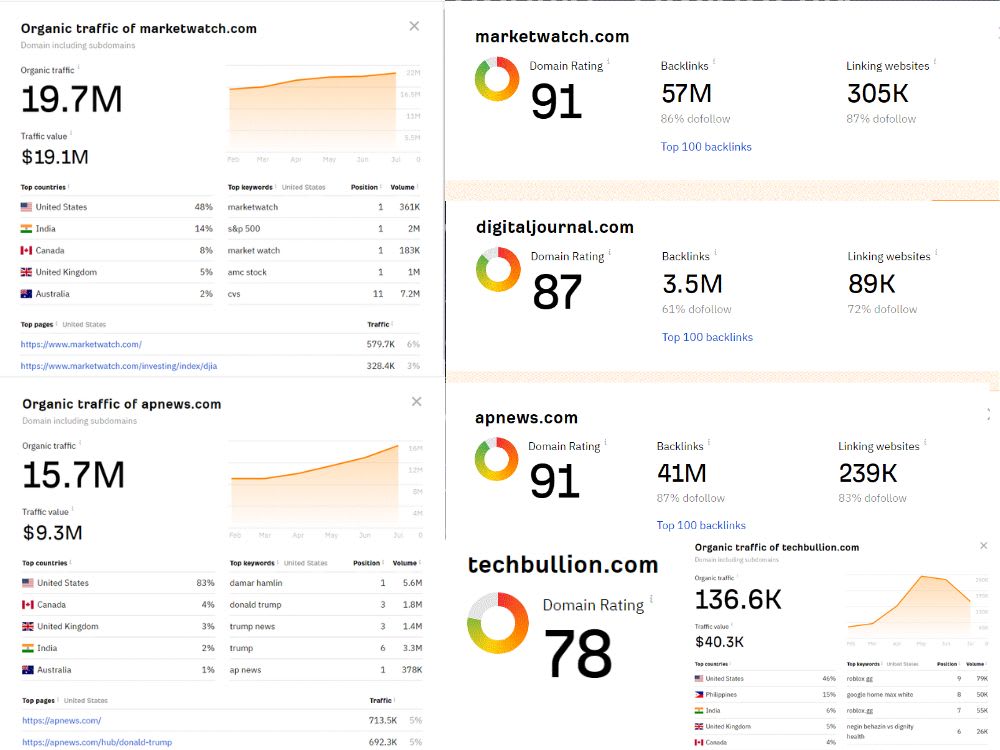Click the India flag in apnews countries
1000x750 pixels.
pyautogui.click(x=27, y=648)
